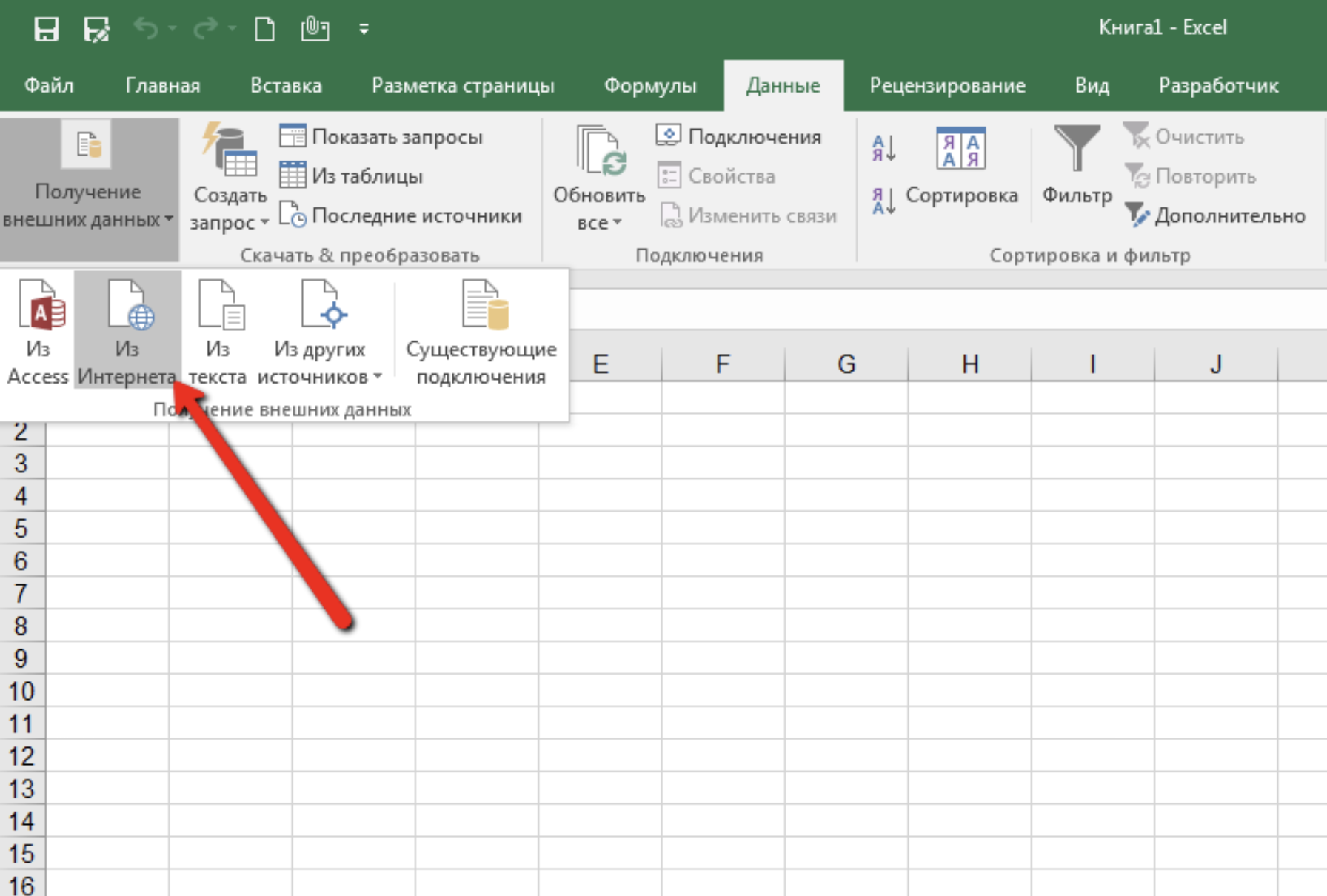Sort ascending А to Я icon
The width and height of the screenshot is (1327, 896).
(x=884, y=148)
